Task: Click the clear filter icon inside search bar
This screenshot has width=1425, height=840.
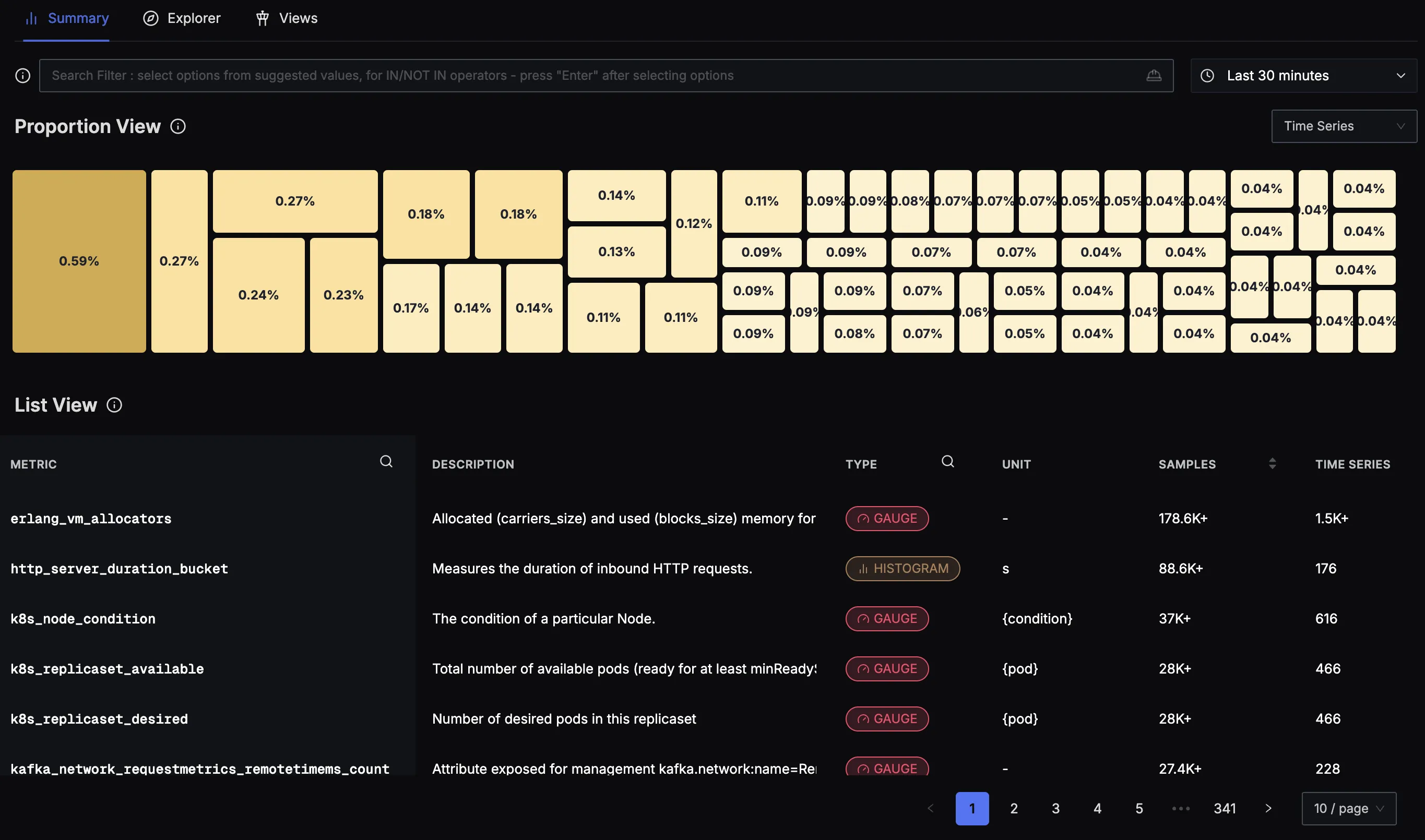Action: click(1154, 75)
